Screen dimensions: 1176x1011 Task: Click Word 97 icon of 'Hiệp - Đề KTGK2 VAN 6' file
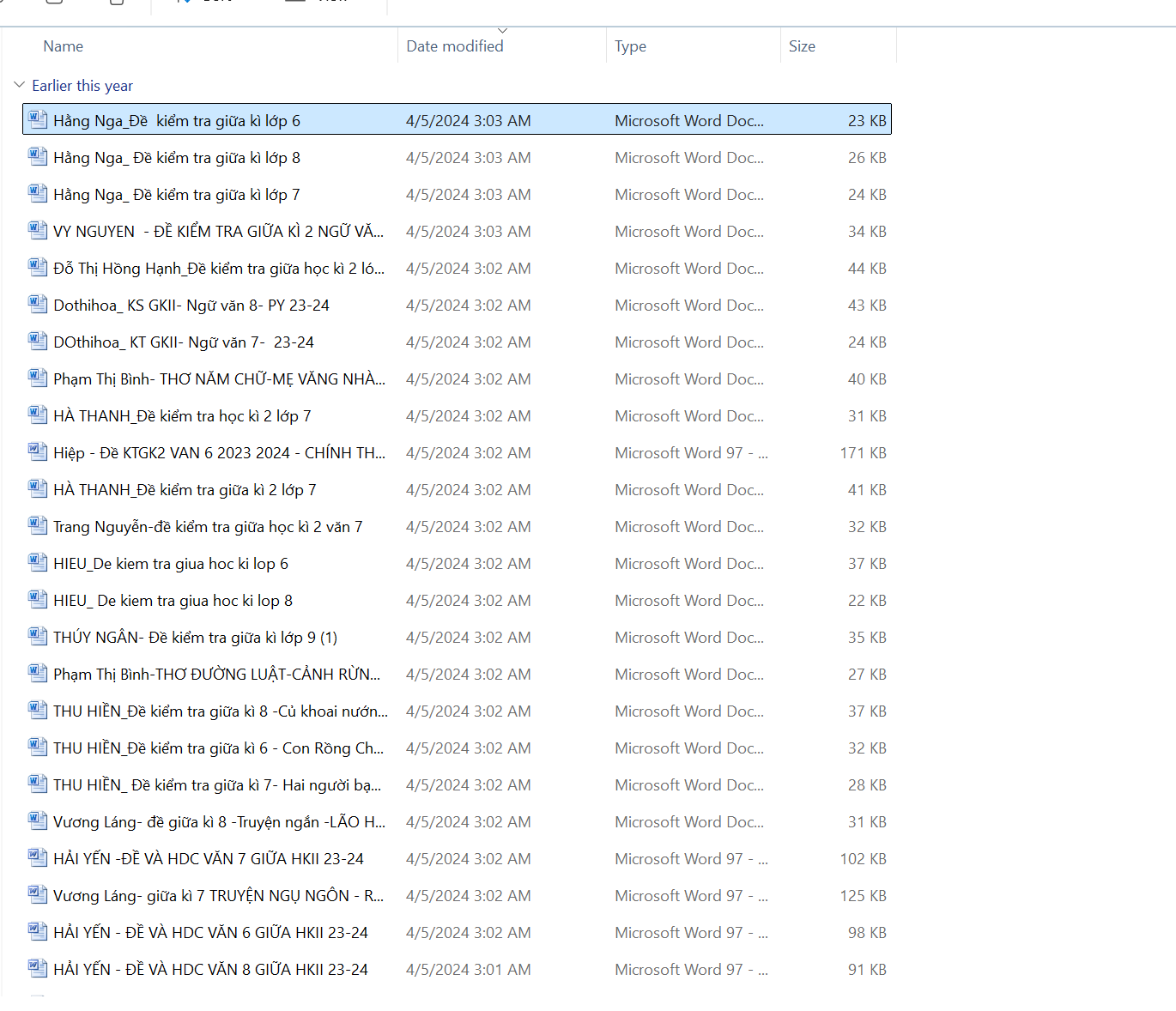click(38, 451)
